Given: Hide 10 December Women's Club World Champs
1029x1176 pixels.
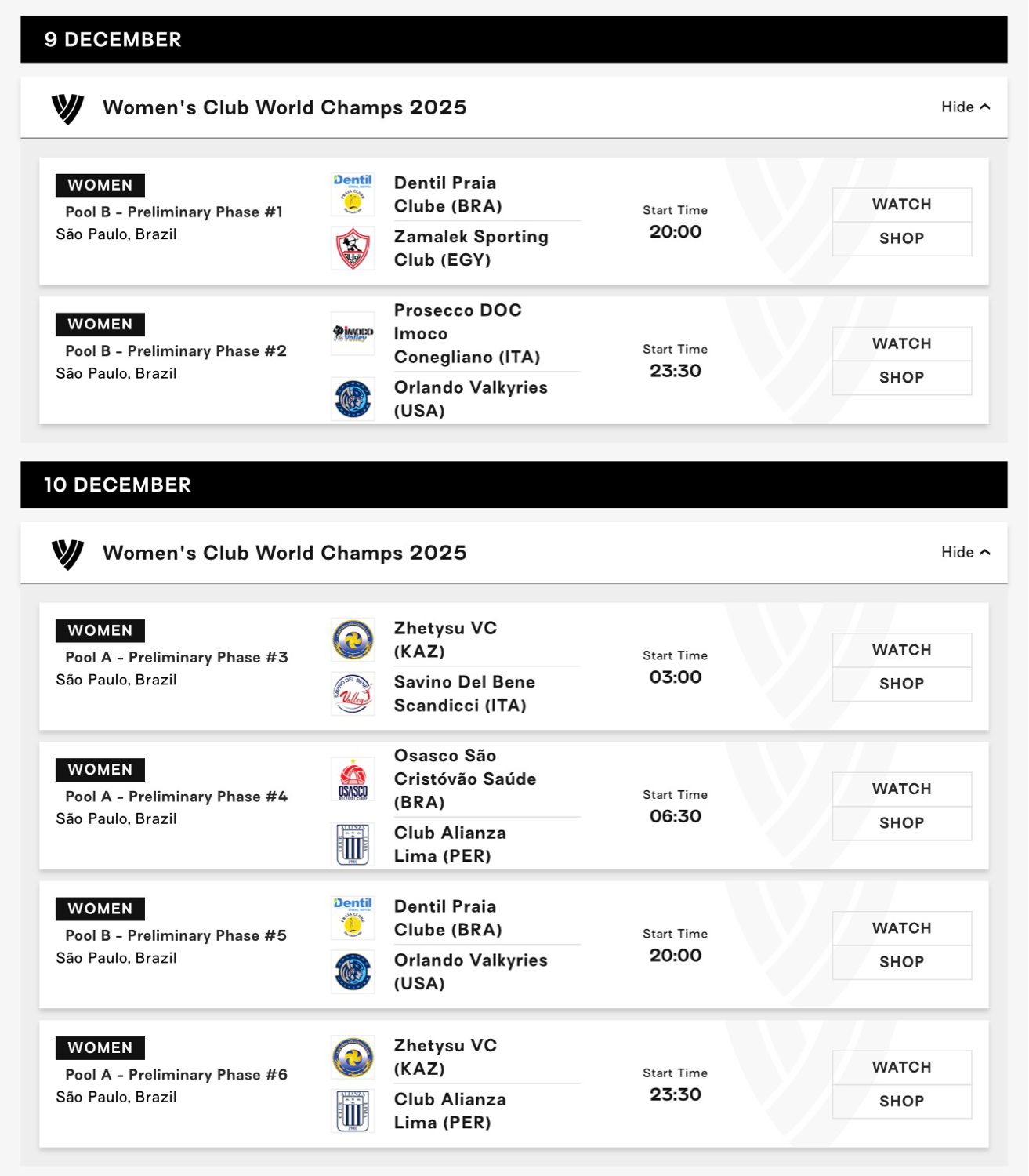Looking at the screenshot, I should [x=966, y=552].
